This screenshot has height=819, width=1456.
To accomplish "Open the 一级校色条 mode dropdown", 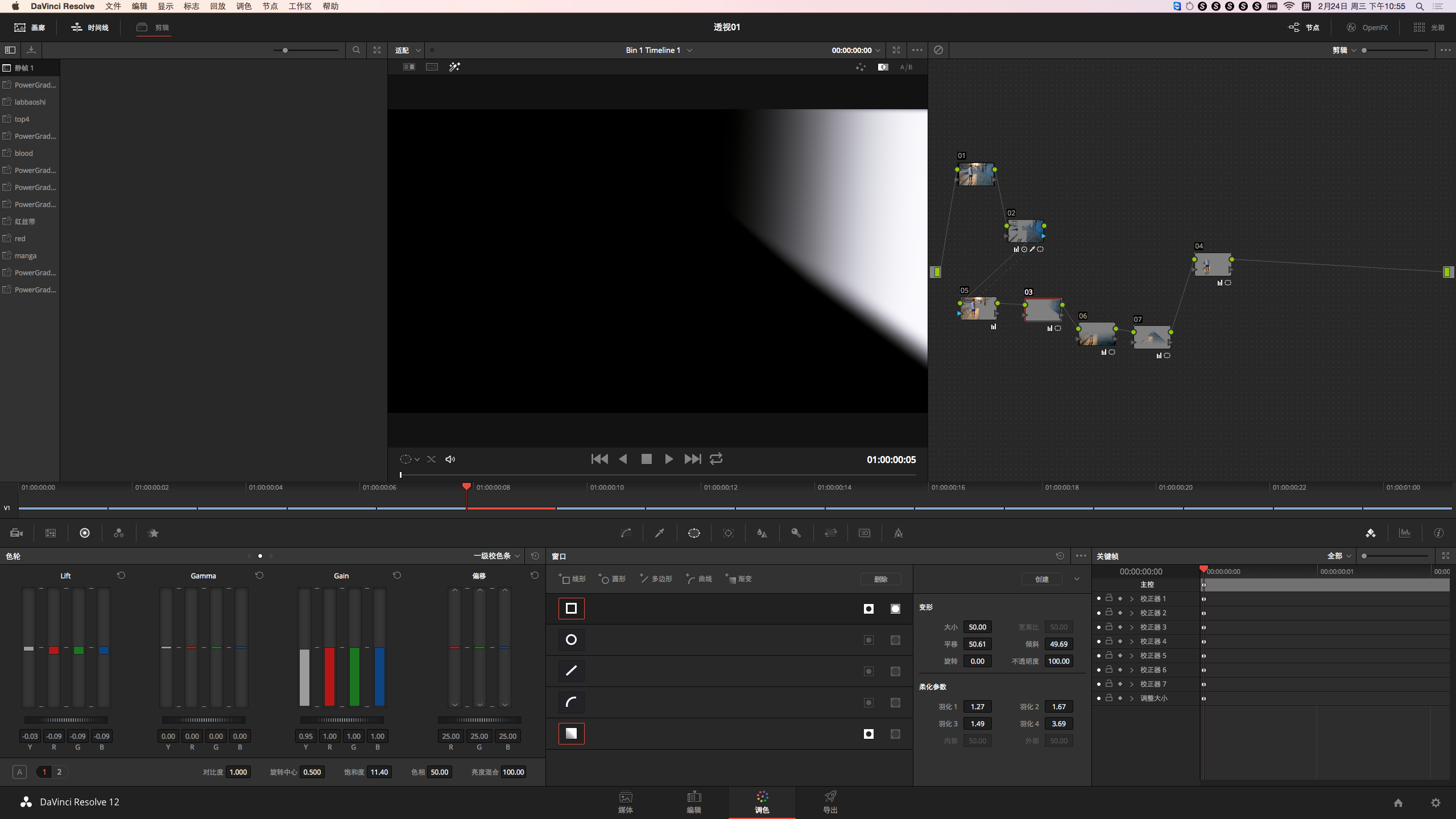I will pyautogui.click(x=497, y=556).
